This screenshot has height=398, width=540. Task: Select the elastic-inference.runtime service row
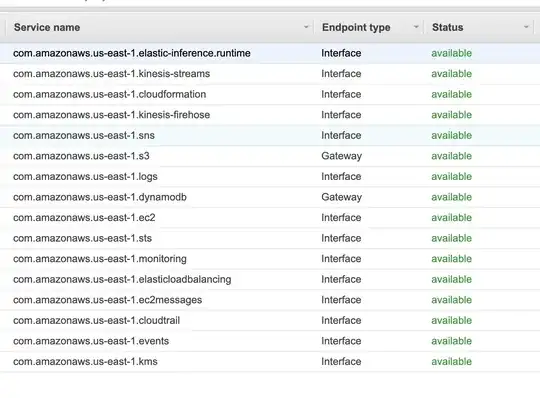[270, 53]
